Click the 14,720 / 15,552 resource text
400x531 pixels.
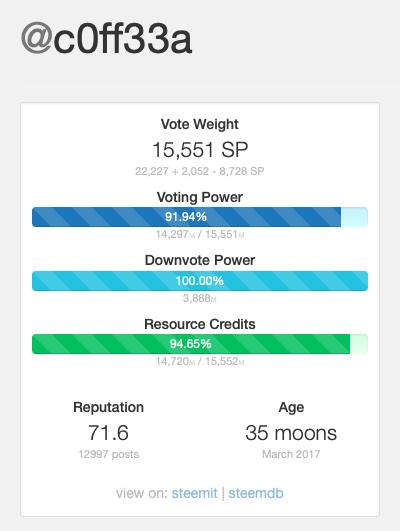[x=200, y=361]
